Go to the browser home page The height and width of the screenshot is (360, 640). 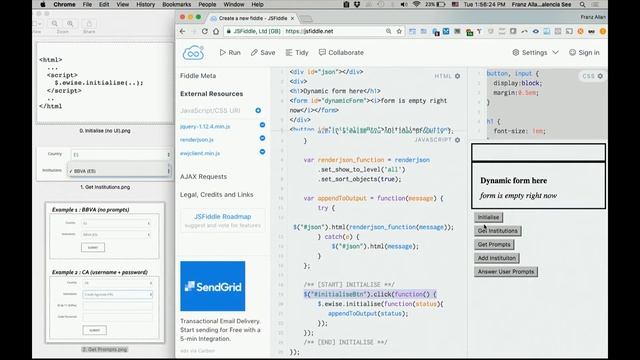coord(216,31)
